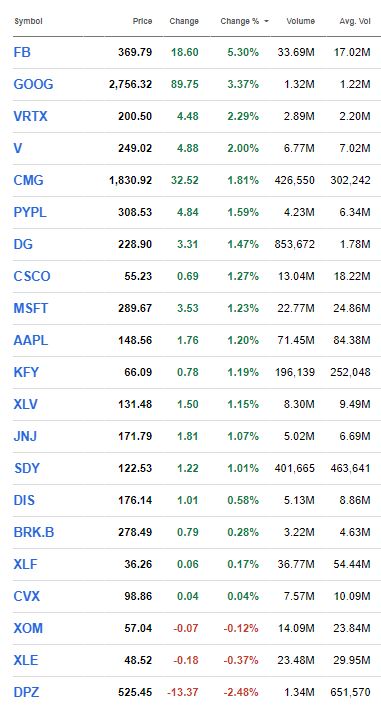Image resolution: width=381 pixels, height=710 pixels.
Task: Sort the table by Symbol column
Action: 28,21
